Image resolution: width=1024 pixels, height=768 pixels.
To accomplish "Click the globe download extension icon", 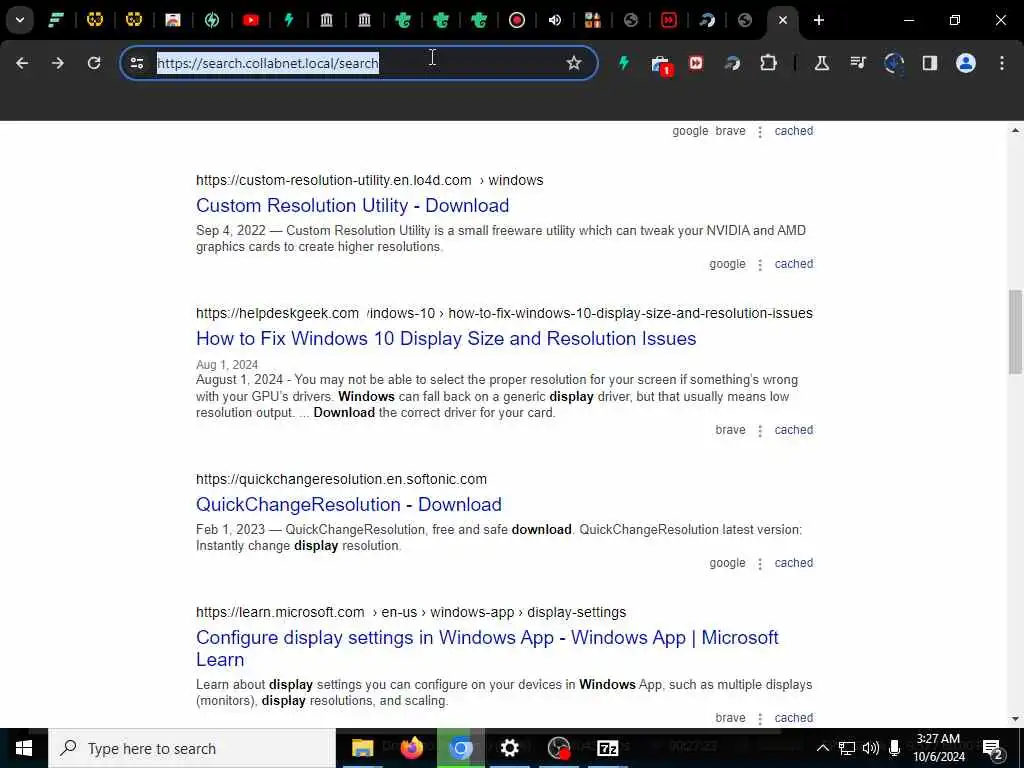I will (x=894, y=63).
